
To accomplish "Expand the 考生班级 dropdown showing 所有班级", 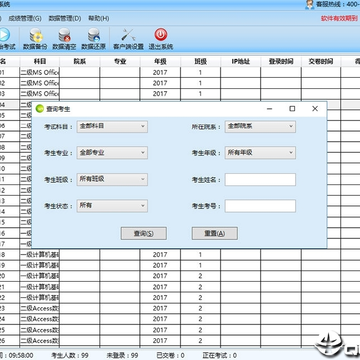I will pos(112,179).
